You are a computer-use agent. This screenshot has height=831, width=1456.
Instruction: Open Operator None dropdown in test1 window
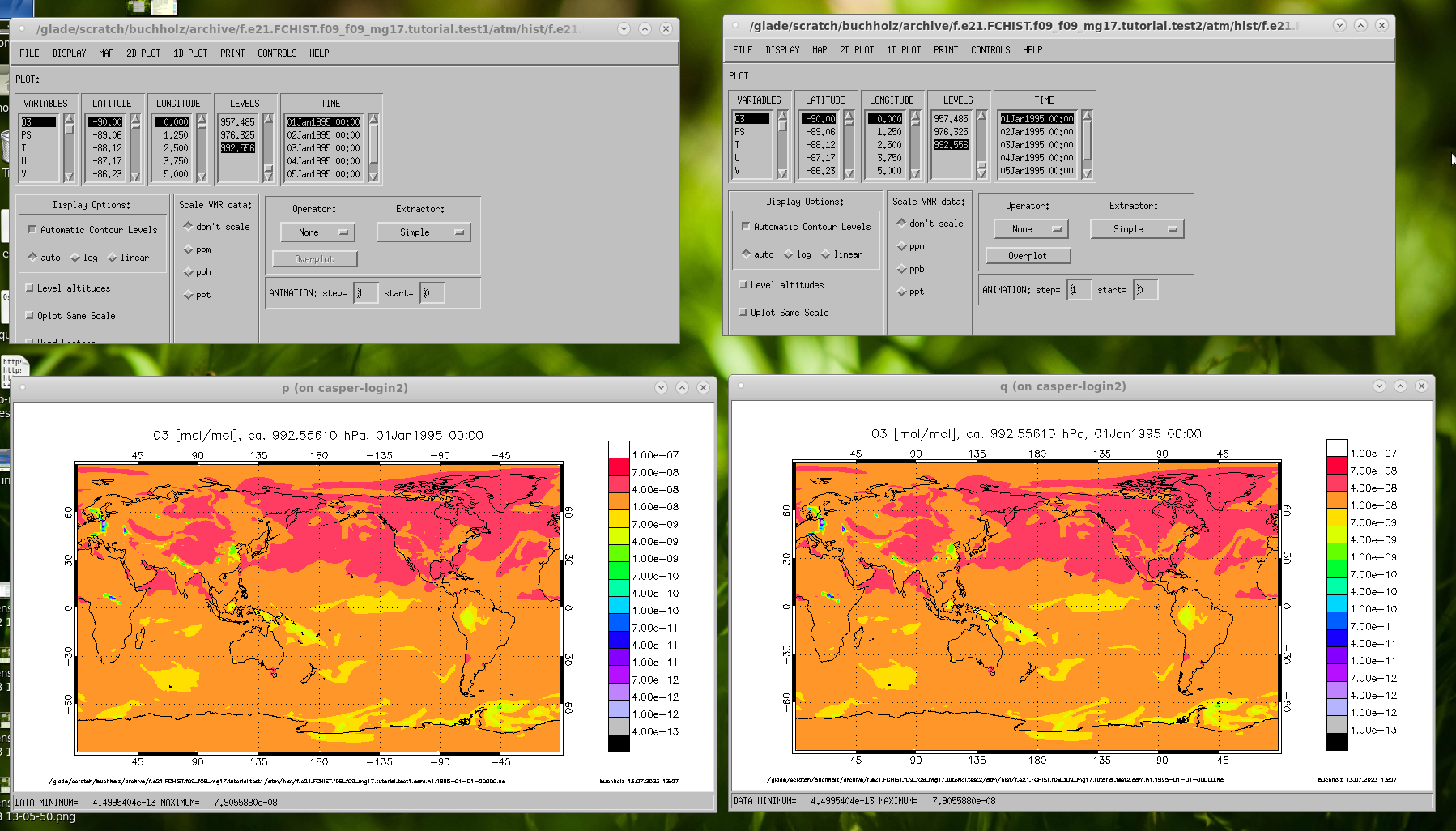(317, 232)
